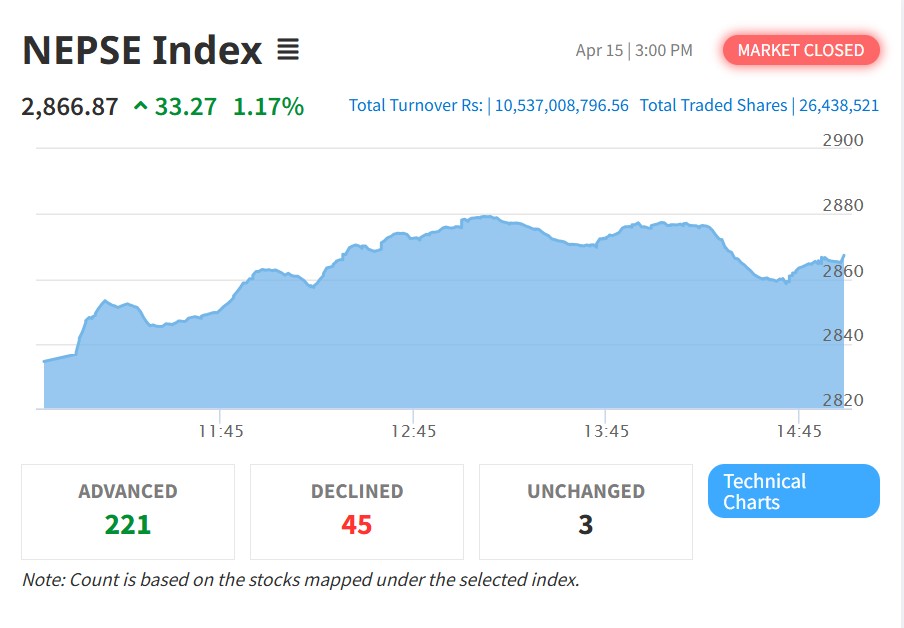
Task: Click the MARKET CLOSED status badge
Action: pos(801,50)
